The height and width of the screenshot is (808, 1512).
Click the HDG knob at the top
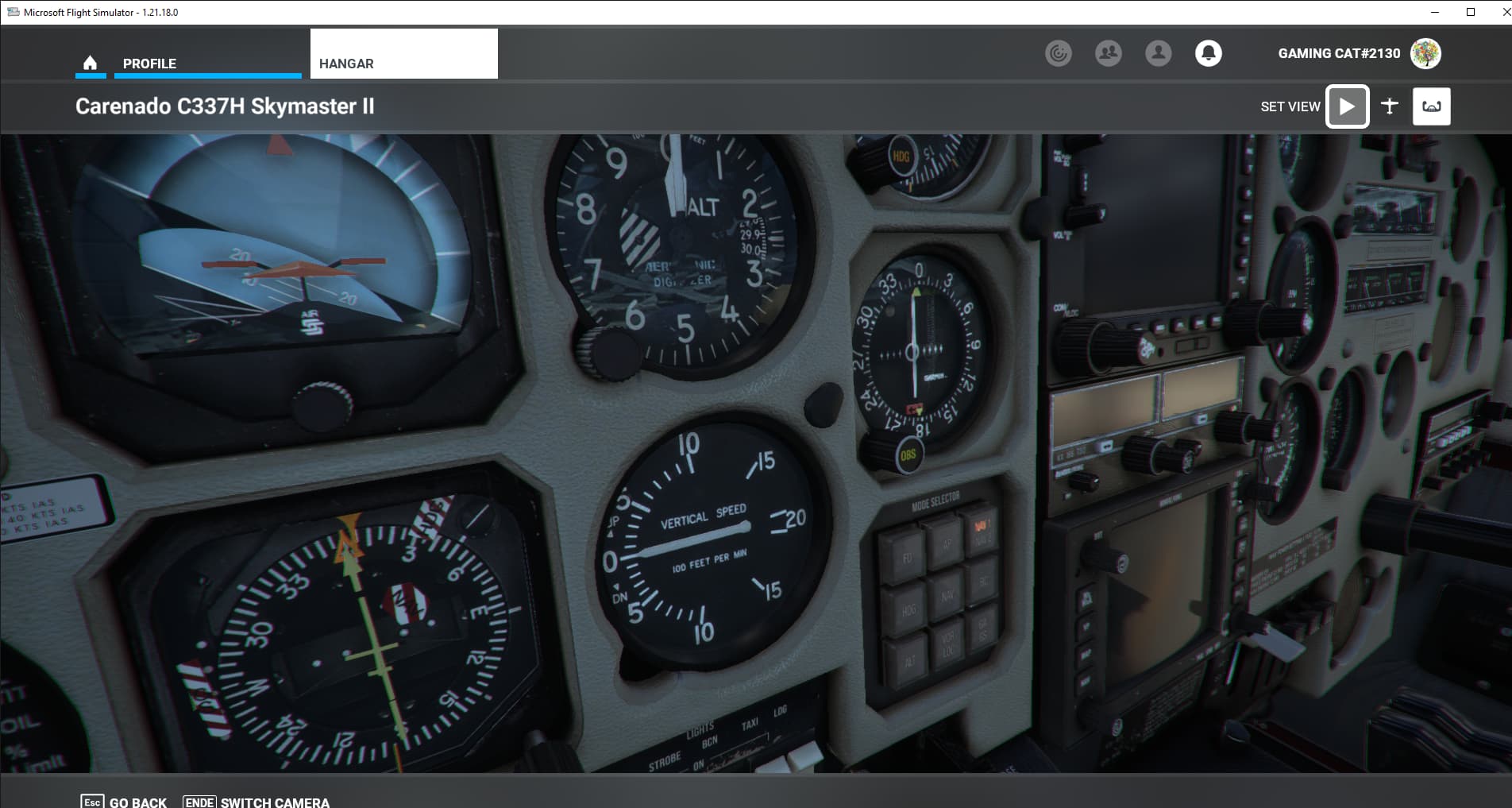click(x=901, y=157)
